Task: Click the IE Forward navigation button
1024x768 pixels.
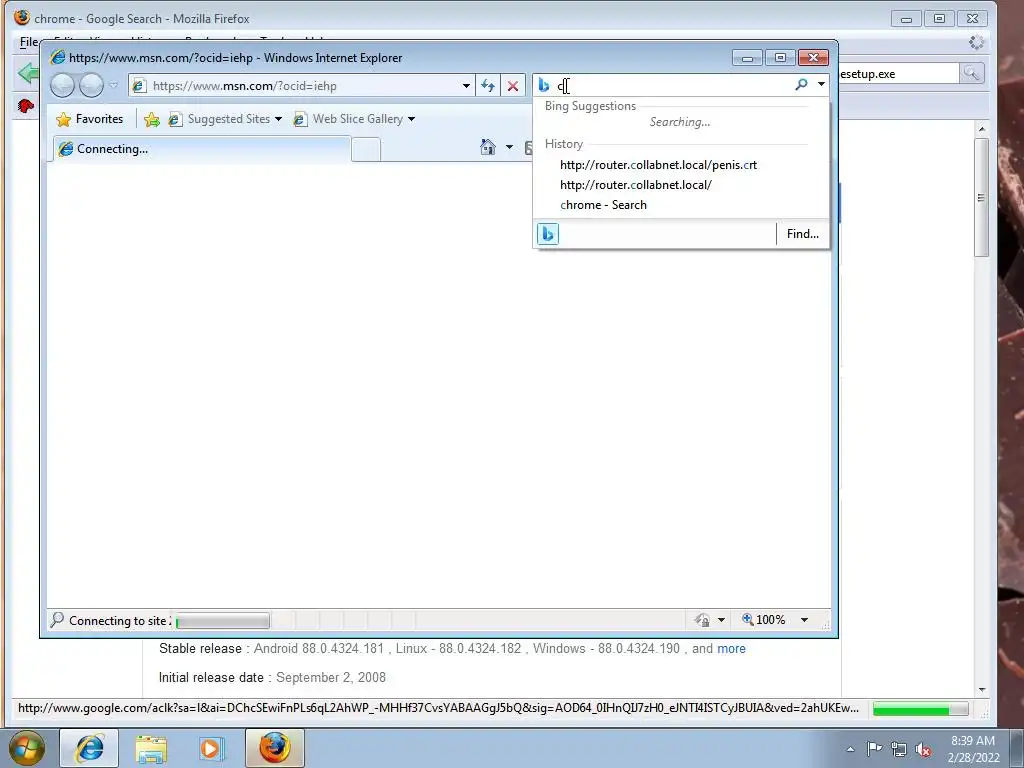Action: (91, 86)
